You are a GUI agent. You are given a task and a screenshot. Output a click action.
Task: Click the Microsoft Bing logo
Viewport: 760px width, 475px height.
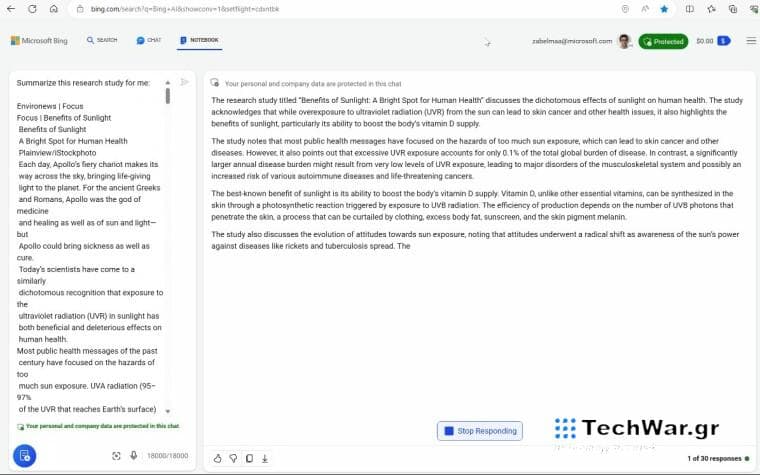[39, 41]
